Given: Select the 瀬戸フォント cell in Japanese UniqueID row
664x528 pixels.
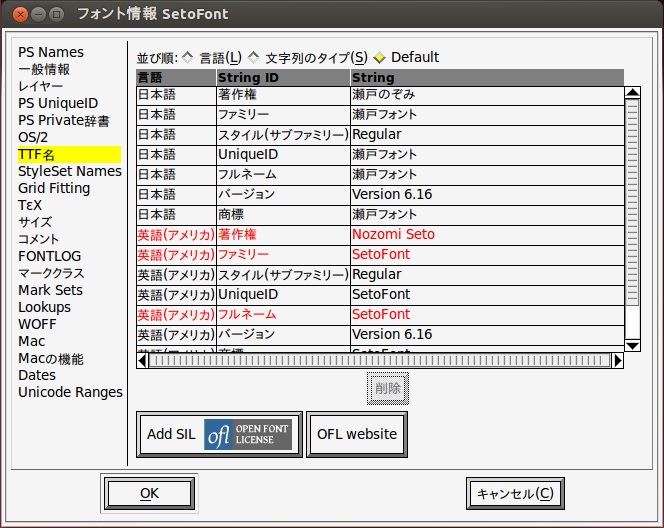Looking at the screenshot, I should [487, 155].
